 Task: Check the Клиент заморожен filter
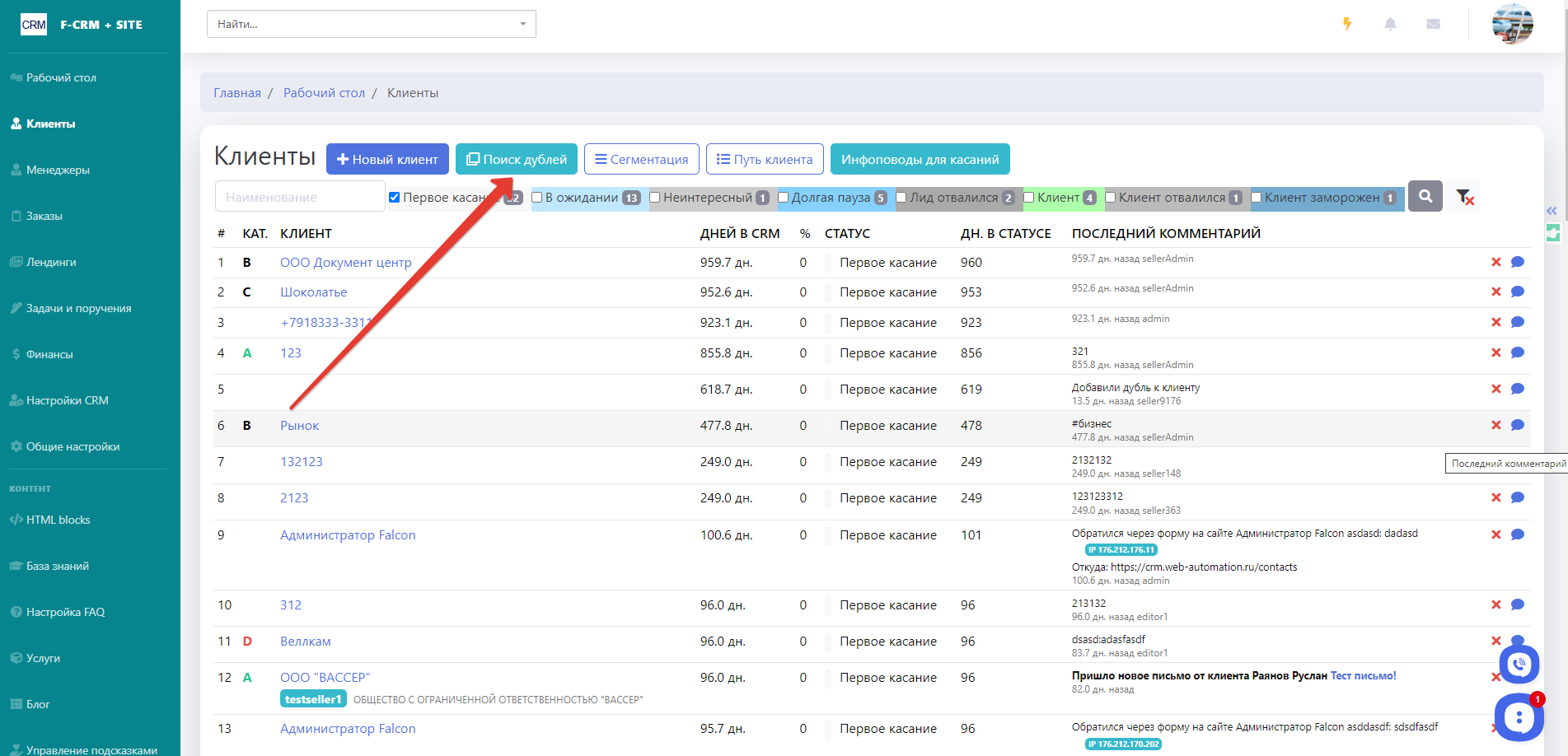(1257, 198)
